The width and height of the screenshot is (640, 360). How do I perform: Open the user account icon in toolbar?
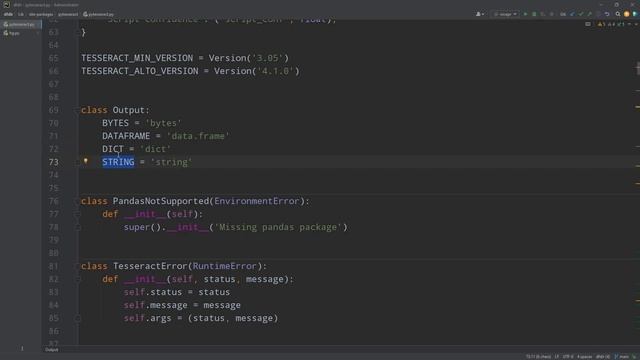480,14
